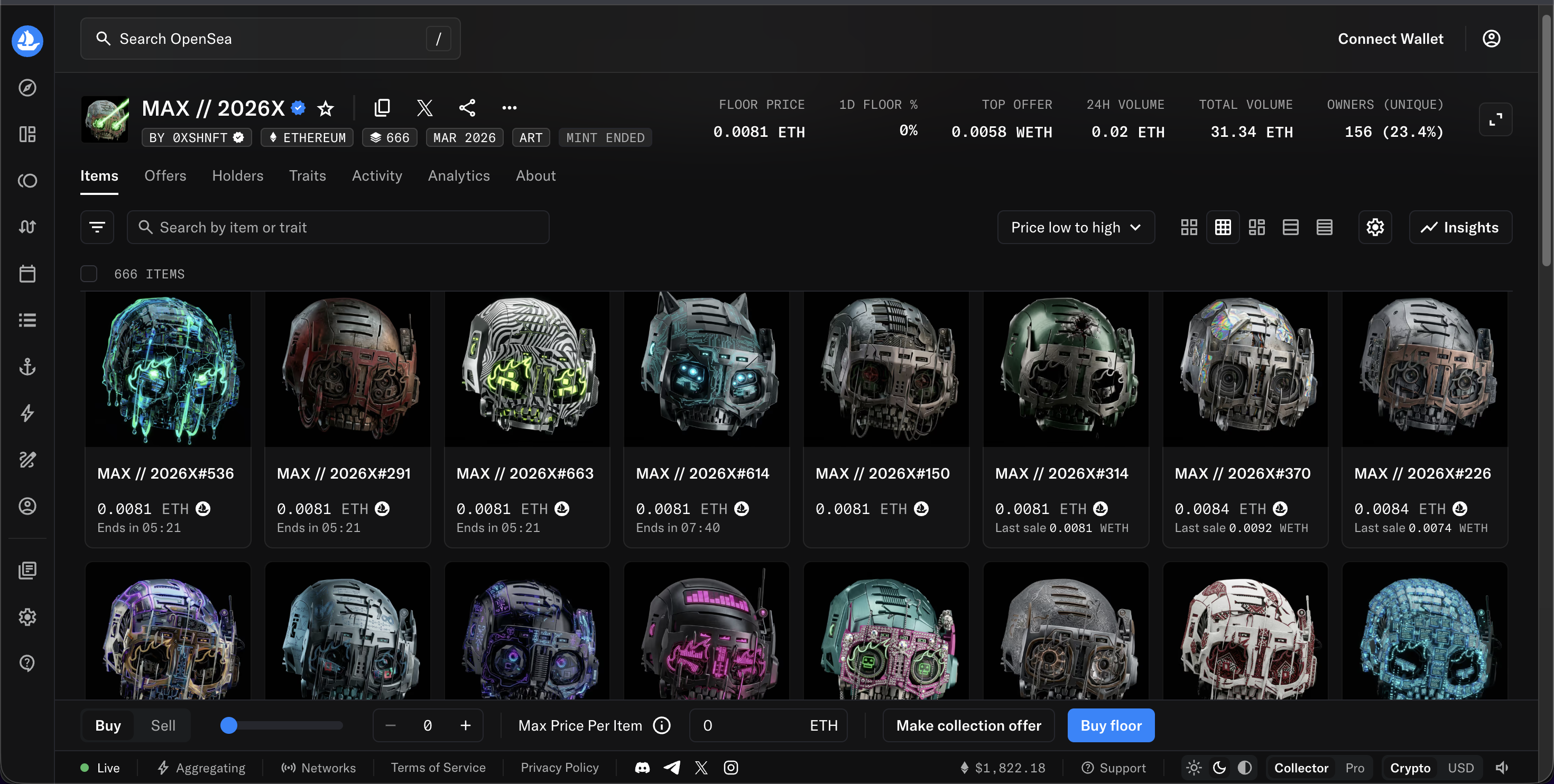This screenshot has width=1554, height=784.
Task: Open the BY 0XSHNFT creator link
Action: 196,137
